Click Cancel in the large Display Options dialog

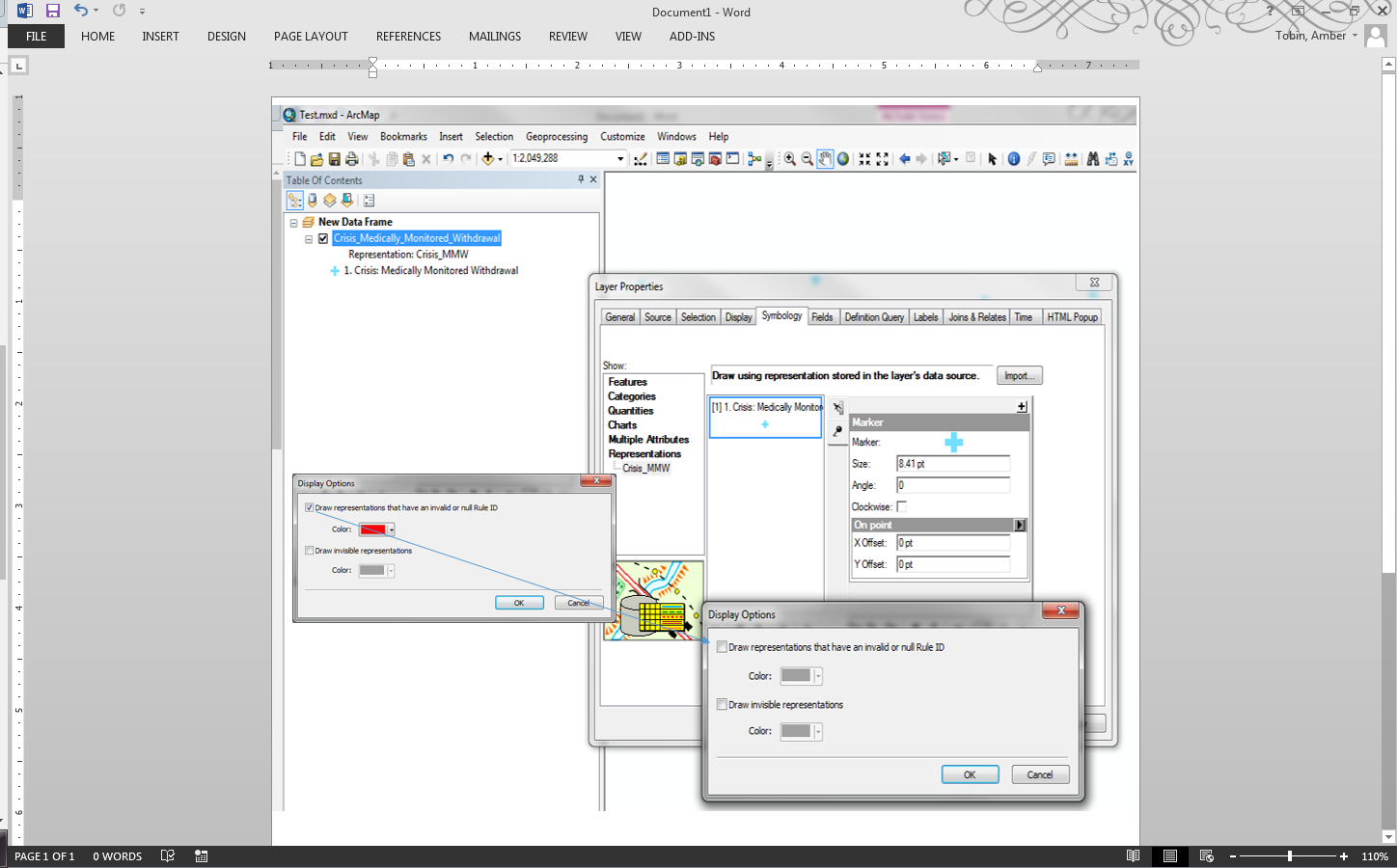pyautogui.click(x=1040, y=774)
